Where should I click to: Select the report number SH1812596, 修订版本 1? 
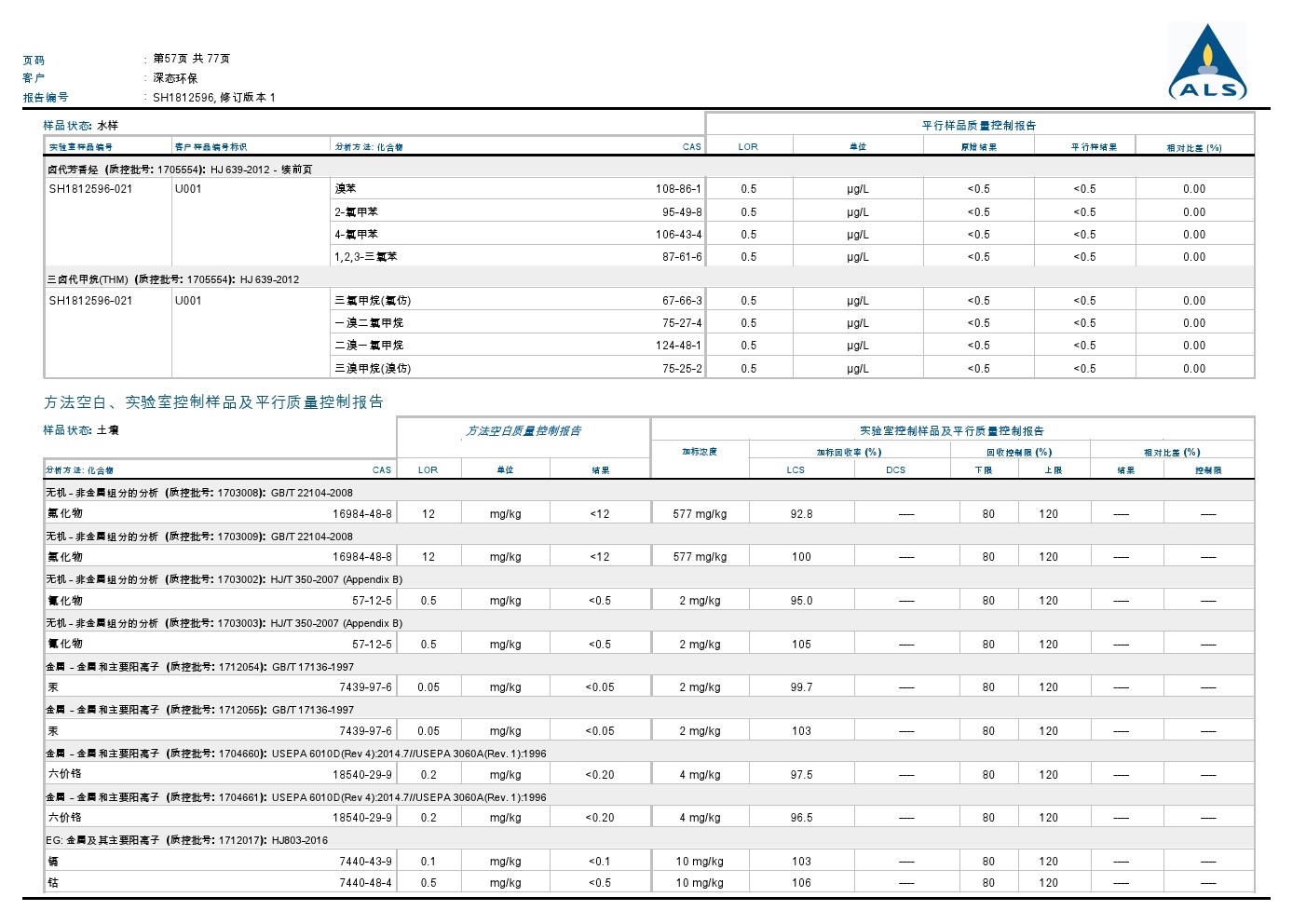click(214, 98)
